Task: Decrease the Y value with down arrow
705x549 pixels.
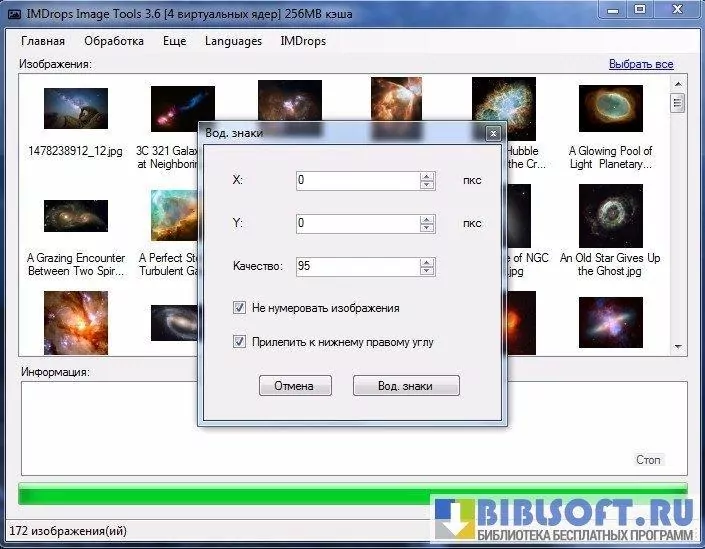Action: coord(427,228)
